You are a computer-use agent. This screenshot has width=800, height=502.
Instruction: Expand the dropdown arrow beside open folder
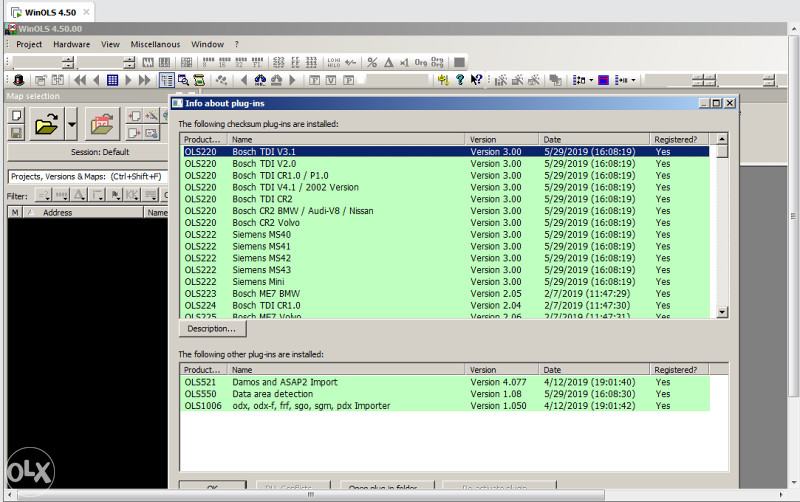tap(71, 125)
